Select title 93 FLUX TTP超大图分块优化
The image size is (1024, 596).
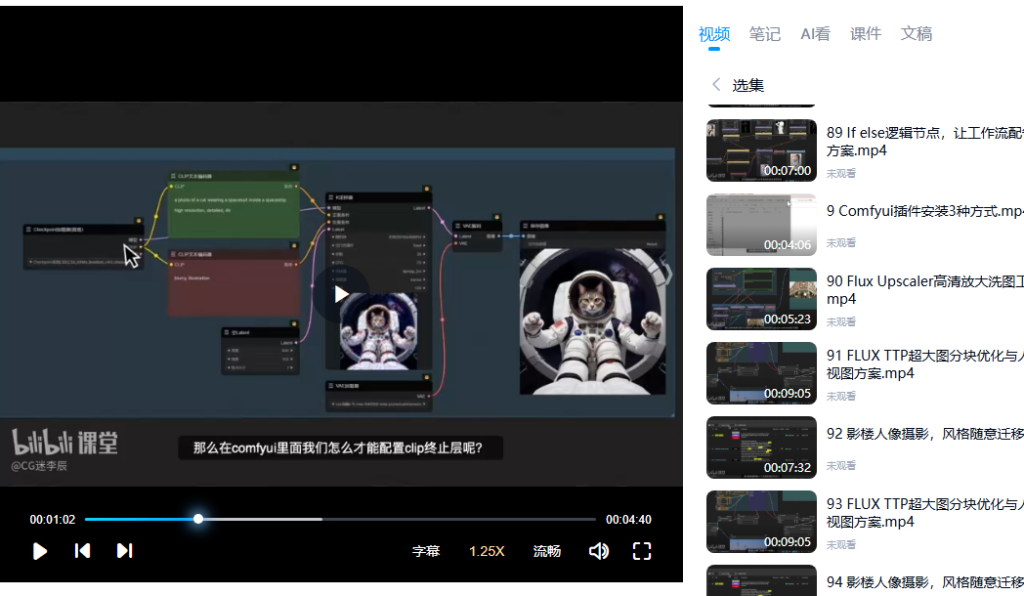click(x=925, y=512)
